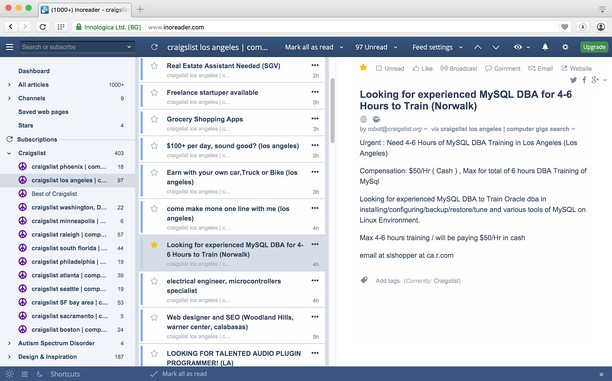The height and width of the screenshot is (381, 612).
Task: Collapse the Craigslist folder
Action: pos(9,153)
